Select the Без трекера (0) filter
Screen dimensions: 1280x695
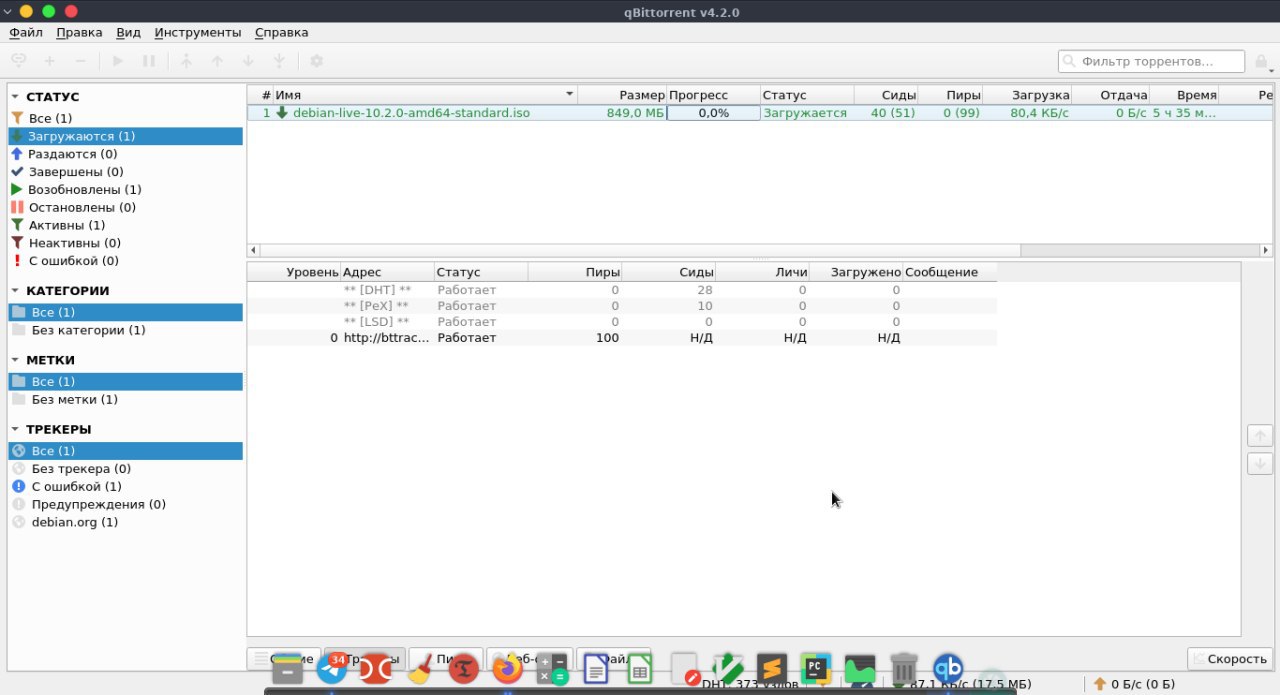125,469
